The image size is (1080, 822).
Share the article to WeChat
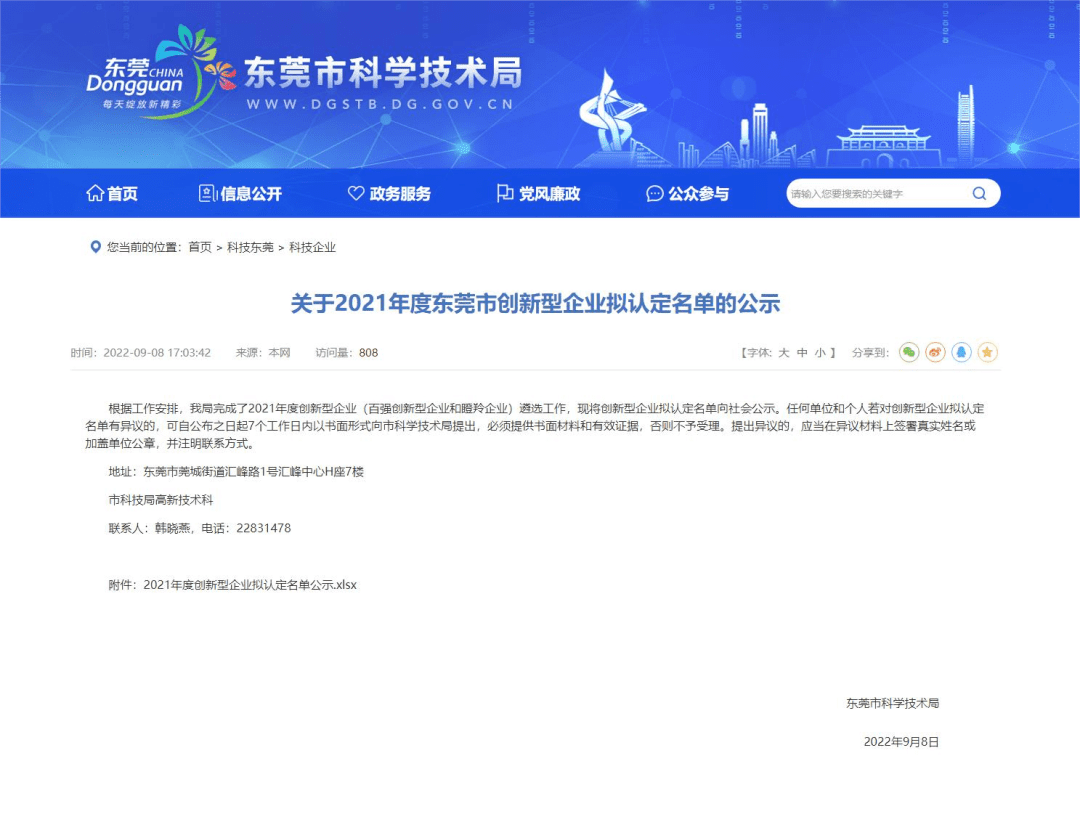(x=908, y=352)
